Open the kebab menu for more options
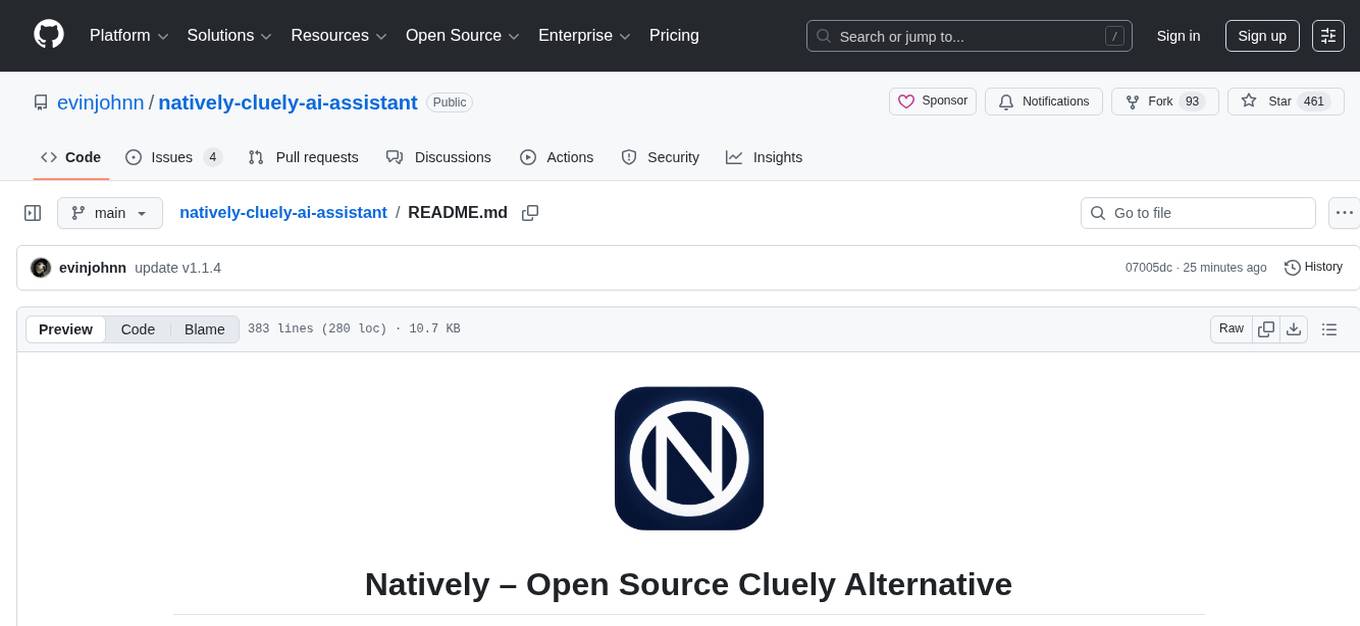This screenshot has height=626, width=1360. (1344, 212)
